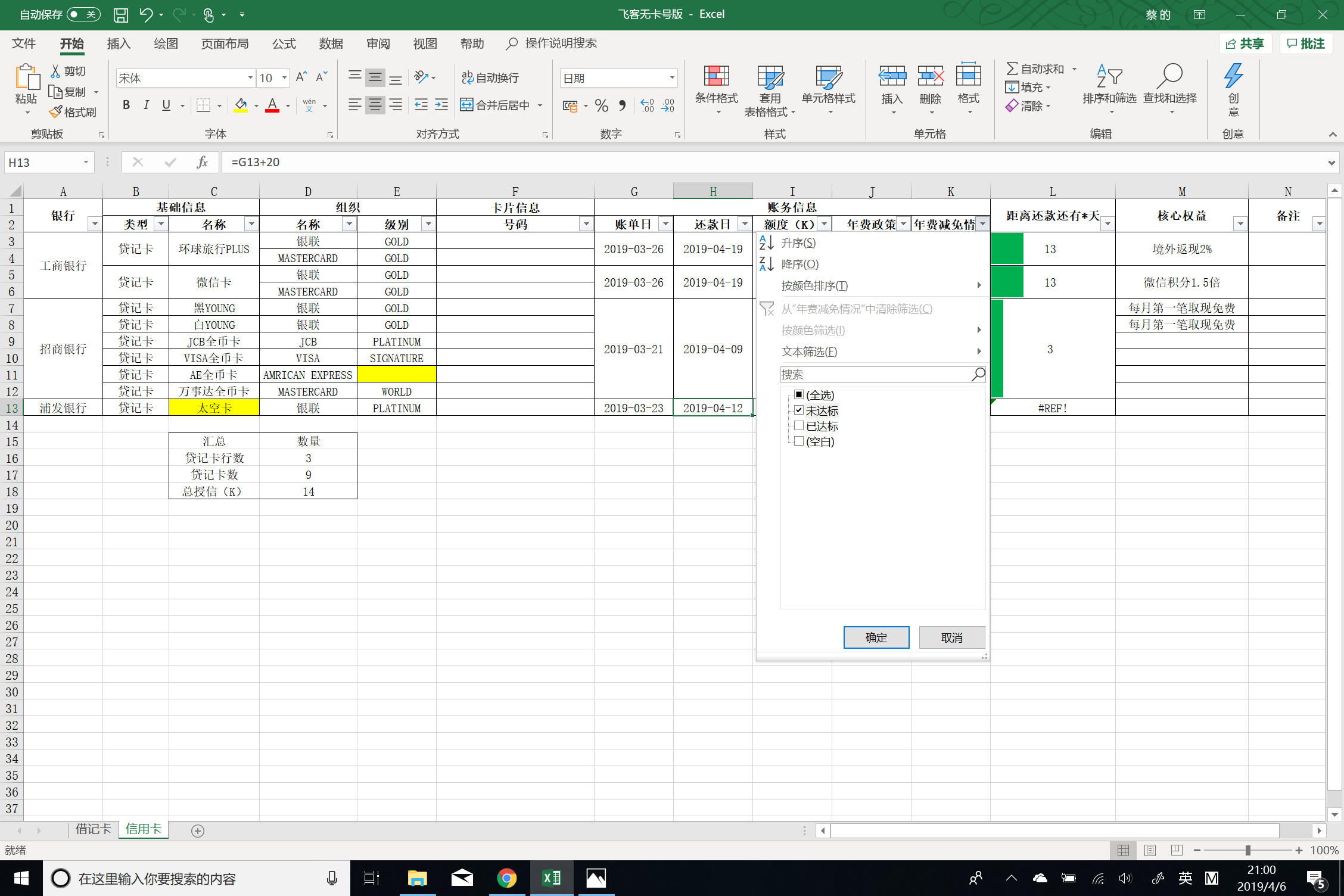
Task: Open Conditional Formatting (条件格式)
Action: coord(716,89)
